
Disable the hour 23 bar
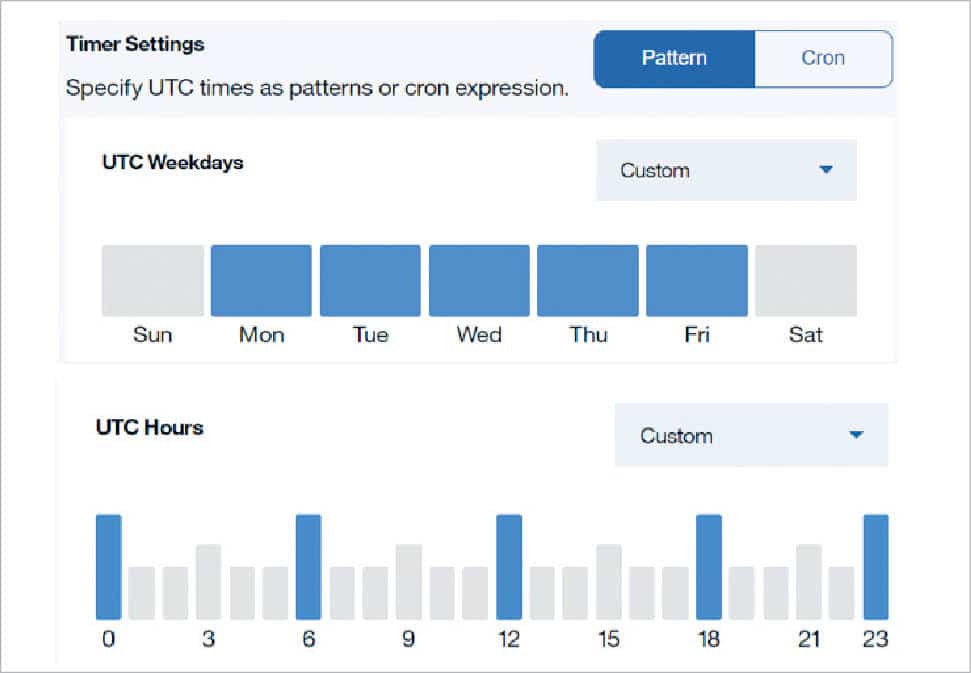coord(876,567)
